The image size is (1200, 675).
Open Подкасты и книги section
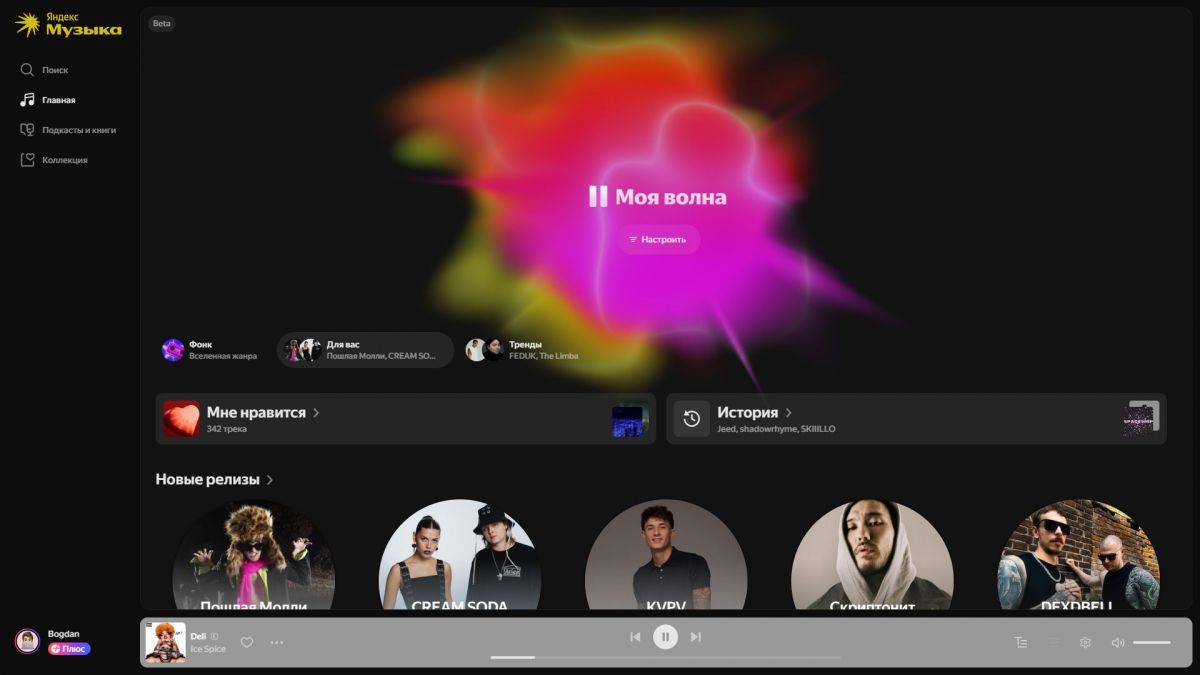(68, 130)
